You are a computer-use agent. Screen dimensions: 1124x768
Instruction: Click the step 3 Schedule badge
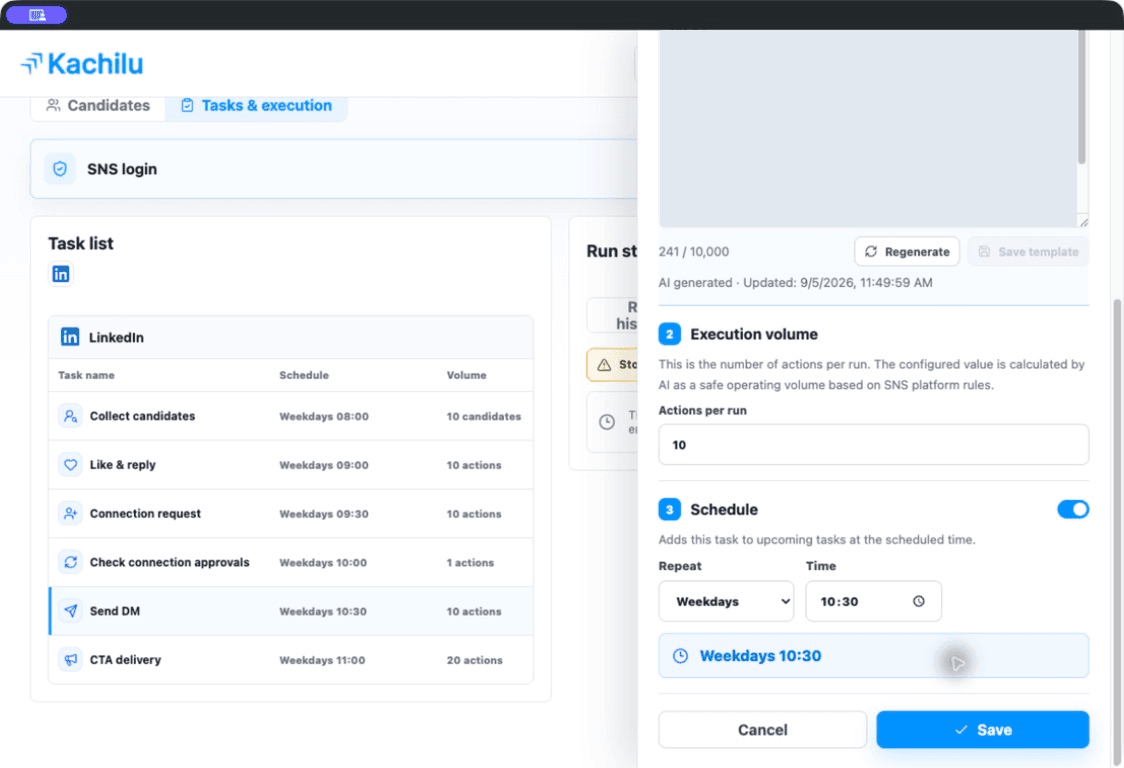[670, 509]
